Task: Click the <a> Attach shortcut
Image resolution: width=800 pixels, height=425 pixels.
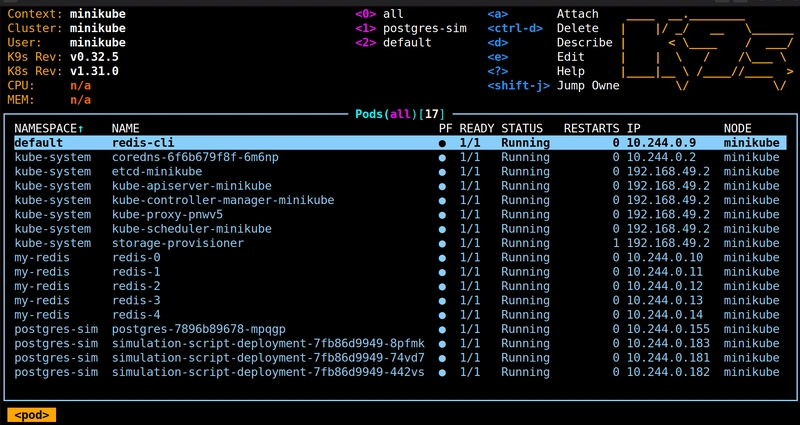Action: click(543, 14)
